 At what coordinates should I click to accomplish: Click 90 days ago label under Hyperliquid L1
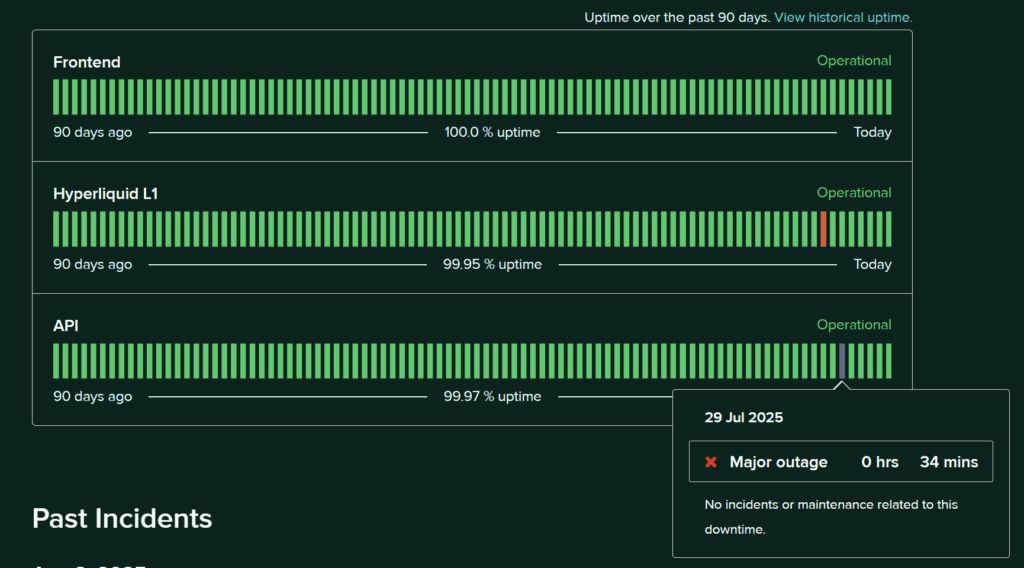[x=93, y=264]
